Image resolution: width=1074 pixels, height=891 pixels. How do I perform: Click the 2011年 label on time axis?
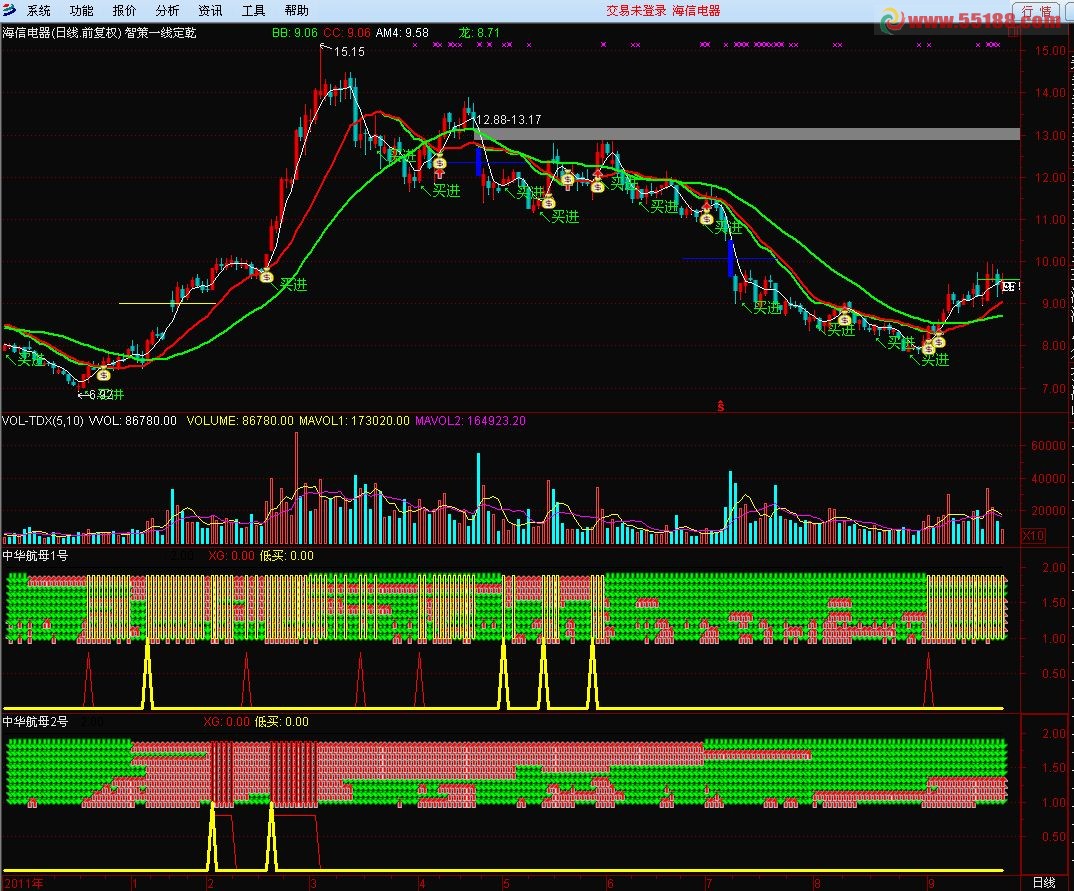point(23,883)
